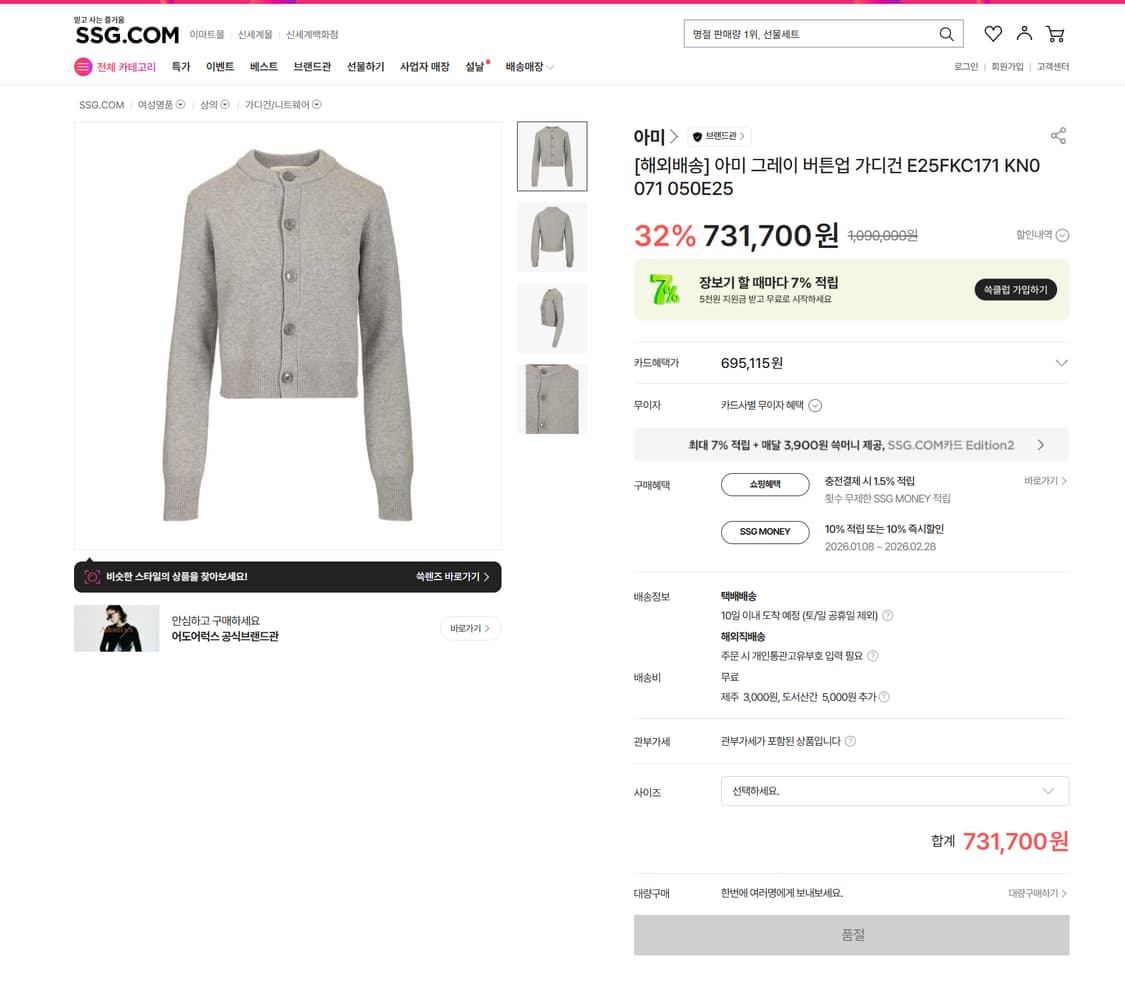Viewport: 1125px width, 1006px height.
Task: Open the shopping cart icon
Action: pyautogui.click(x=1055, y=34)
